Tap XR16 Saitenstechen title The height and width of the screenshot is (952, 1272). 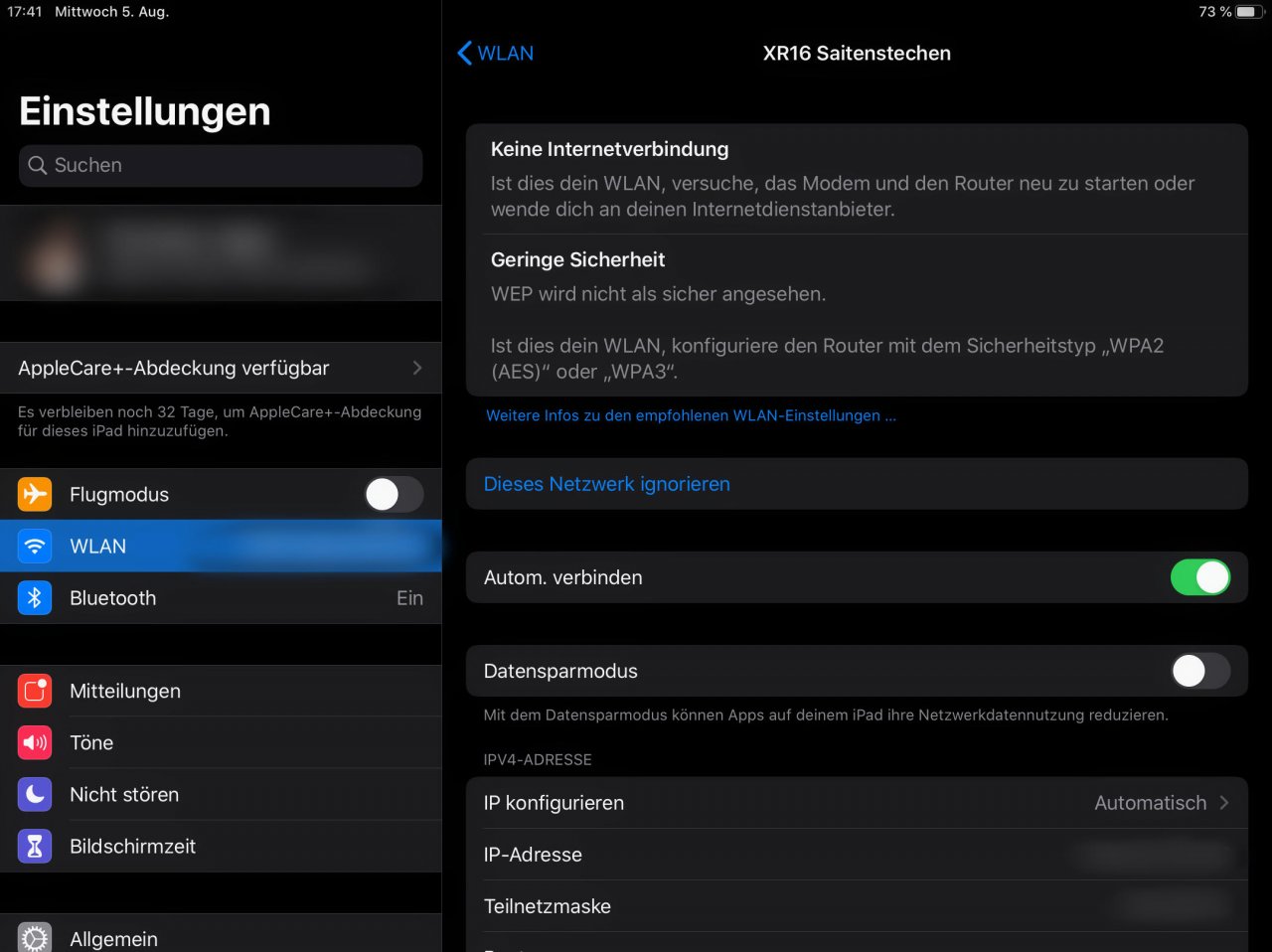[857, 53]
